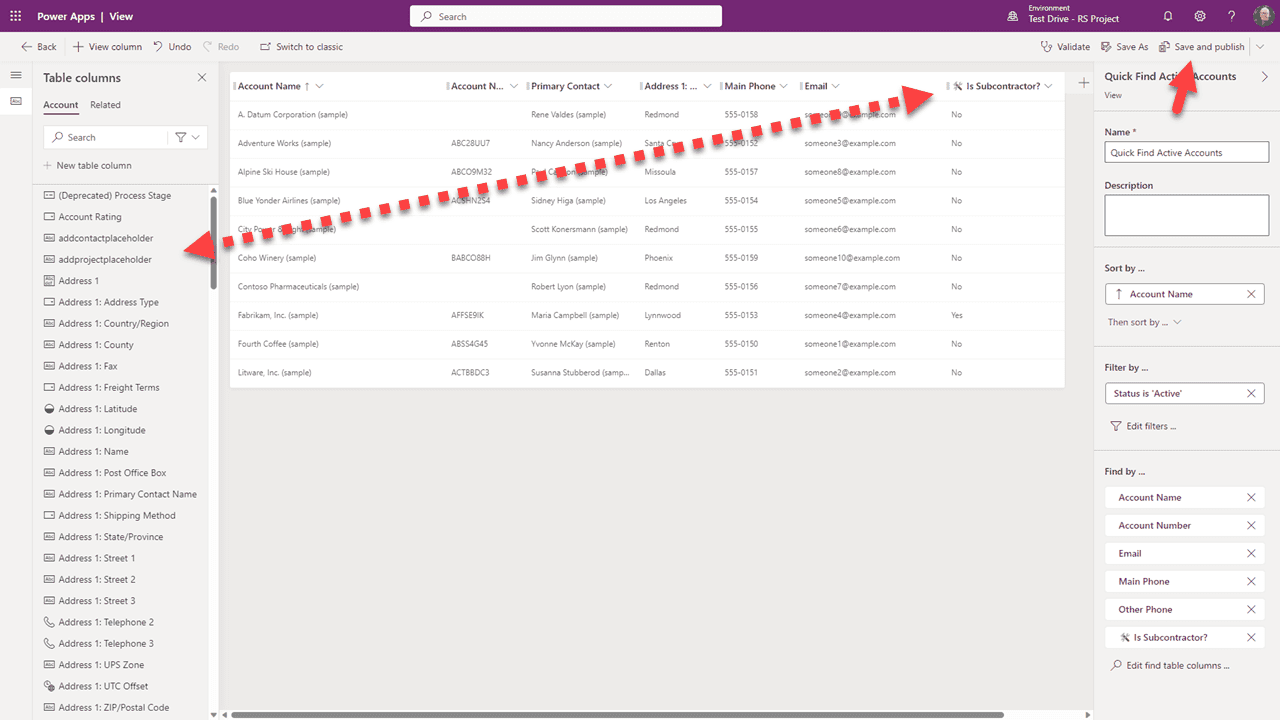Remove the Status is 'Active' filter
The height and width of the screenshot is (720, 1280).
(1250, 393)
